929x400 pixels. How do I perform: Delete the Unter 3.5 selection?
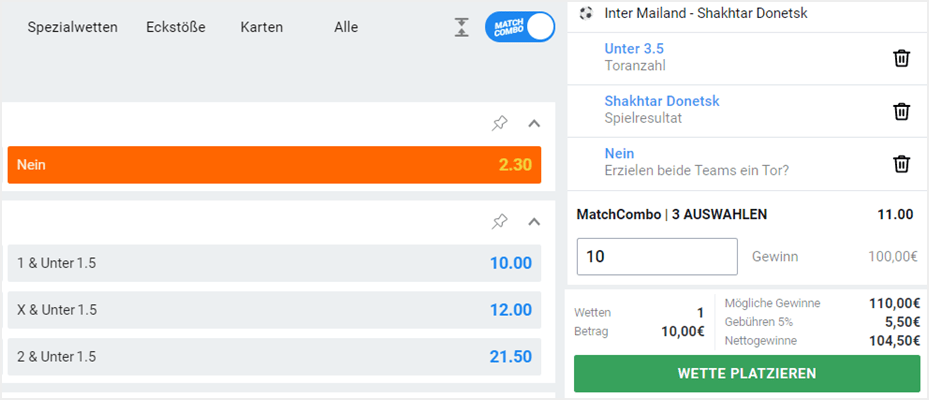[901, 58]
